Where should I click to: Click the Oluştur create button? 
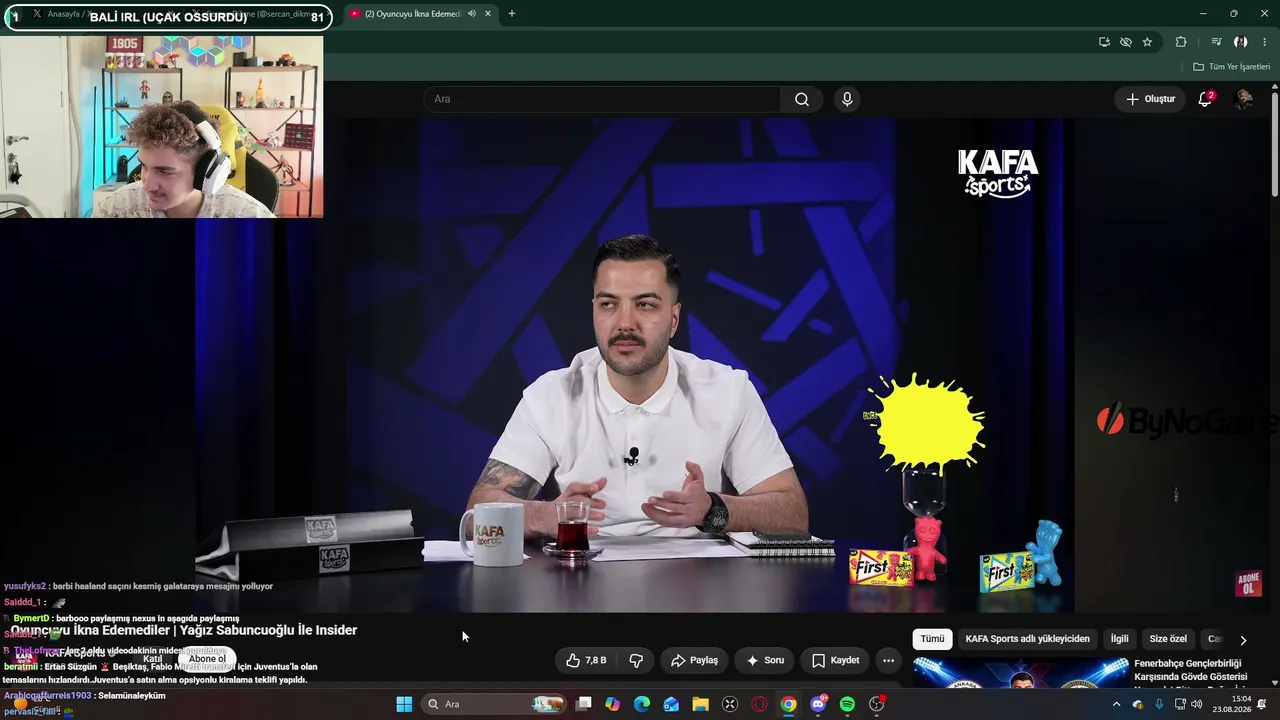1150,99
